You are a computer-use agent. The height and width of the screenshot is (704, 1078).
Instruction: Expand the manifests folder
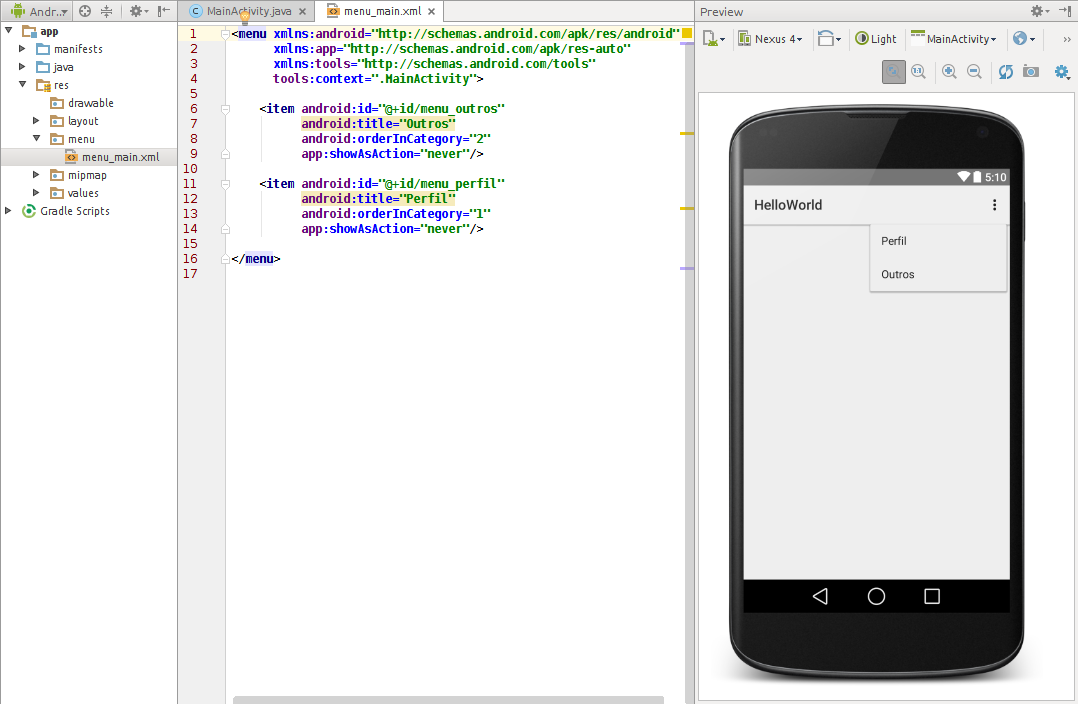[x=23, y=48]
